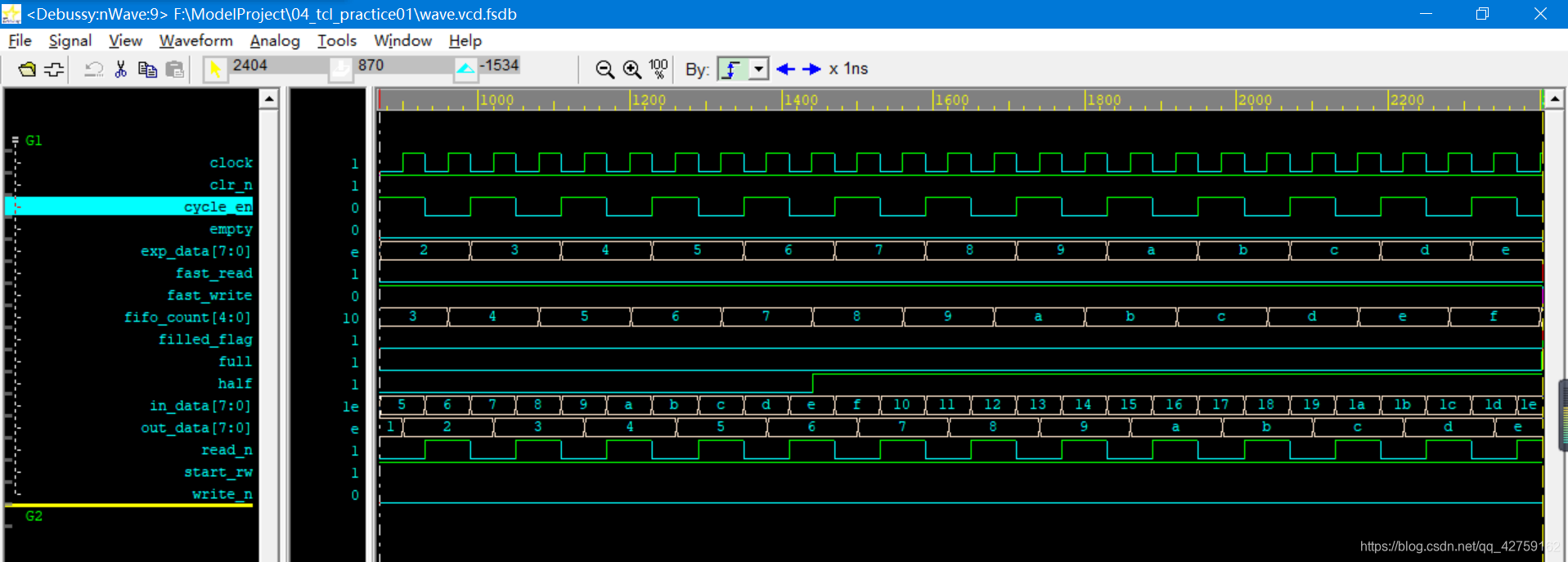Click the delta time field showing -1534
This screenshot has height=562, width=1568.
coord(500,65)
